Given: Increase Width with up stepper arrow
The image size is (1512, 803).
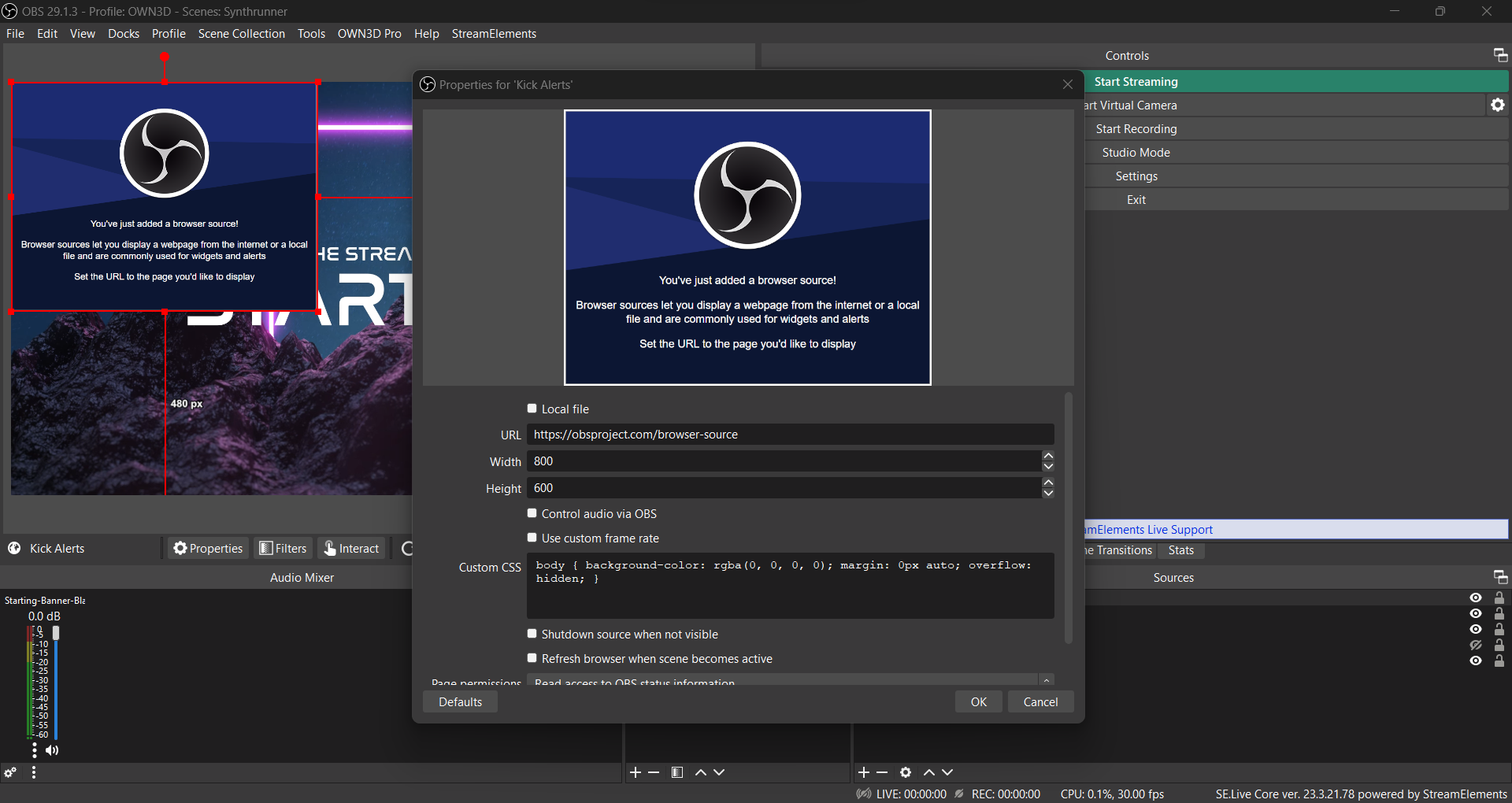Looking at the screenshot, I should pyautogui.click(x=1048, y=456).
